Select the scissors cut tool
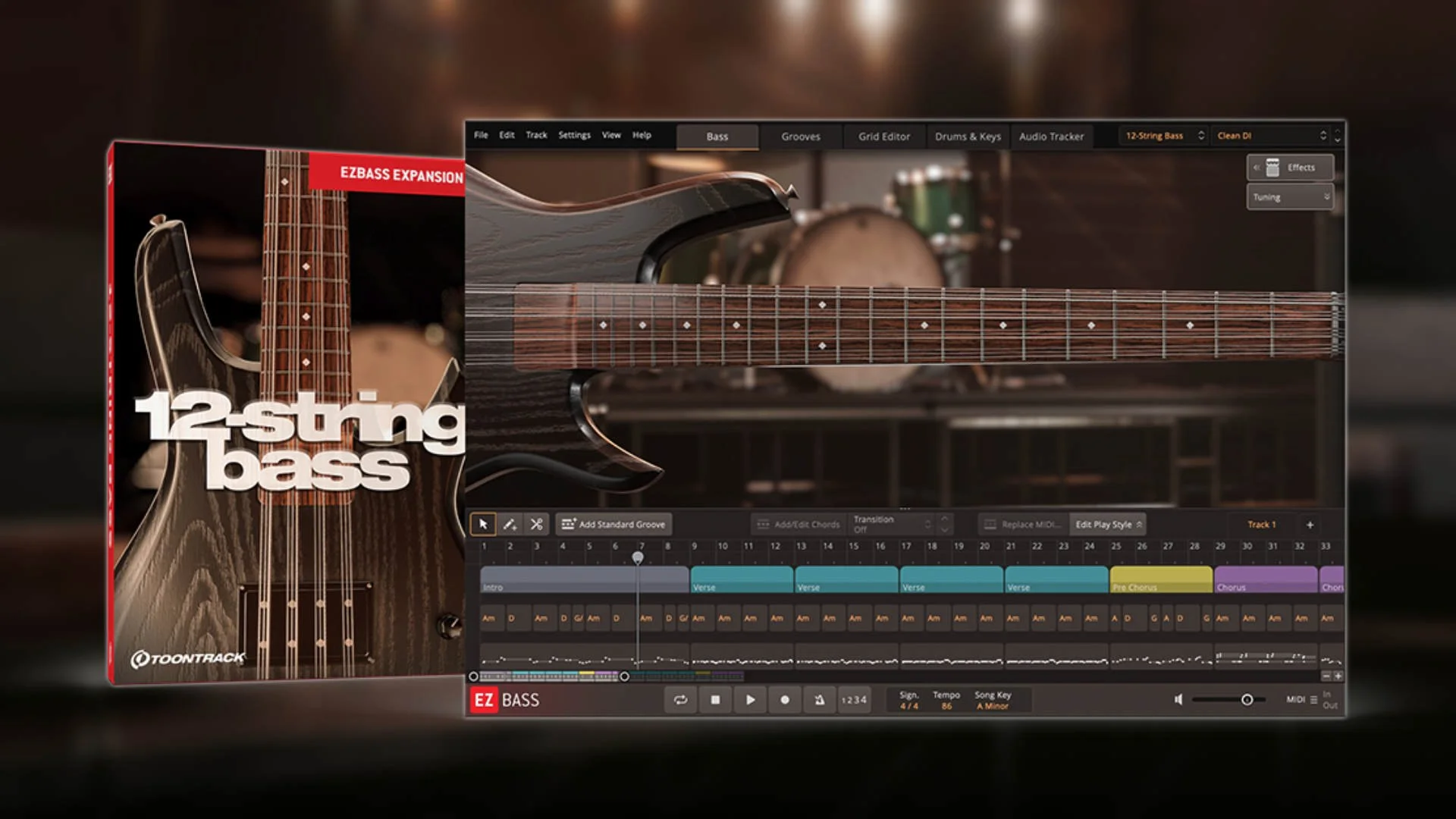The width and height of the screenshot is (1456, 819). point(536,524)
